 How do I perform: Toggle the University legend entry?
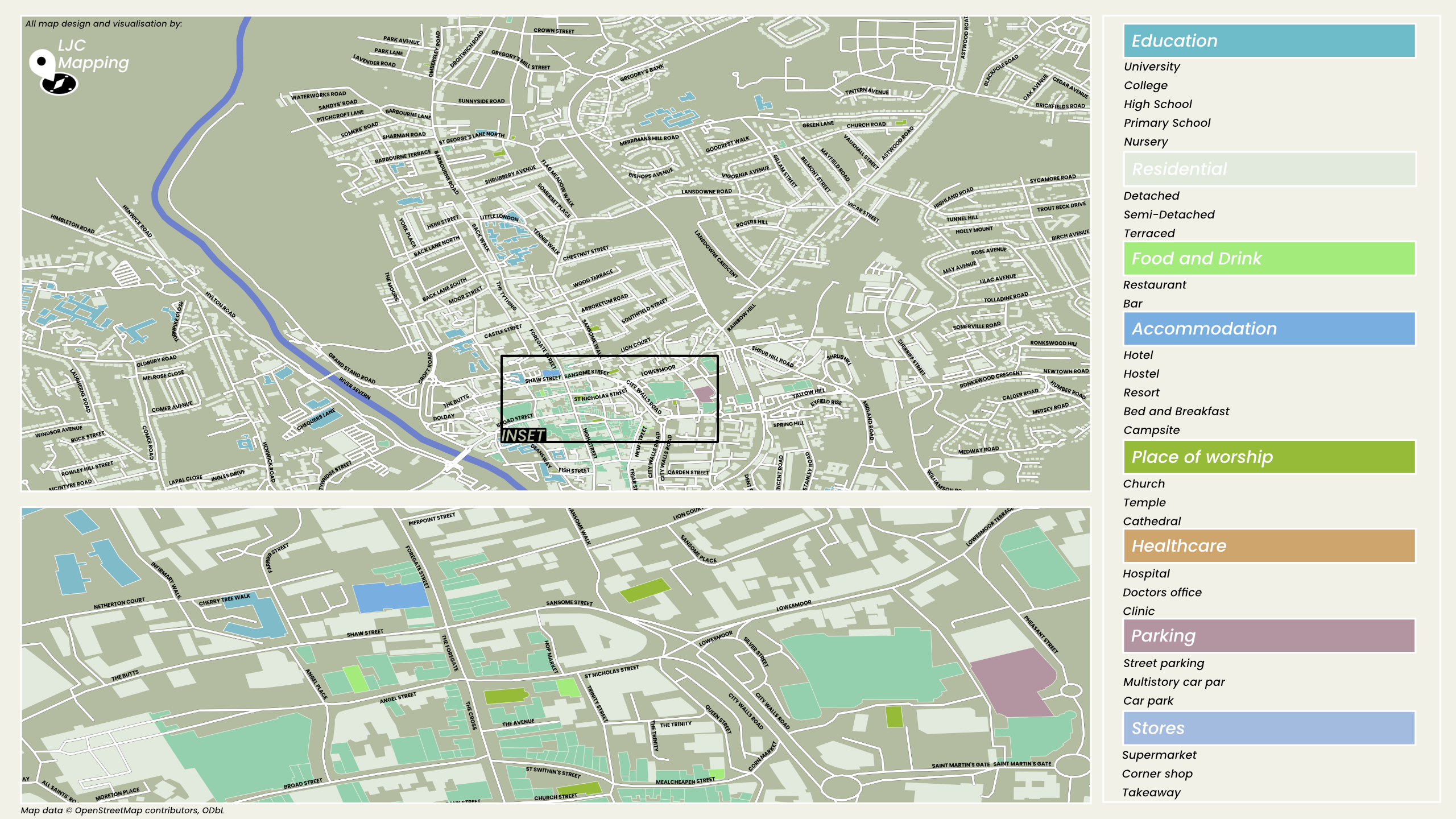coord(1151,67)
